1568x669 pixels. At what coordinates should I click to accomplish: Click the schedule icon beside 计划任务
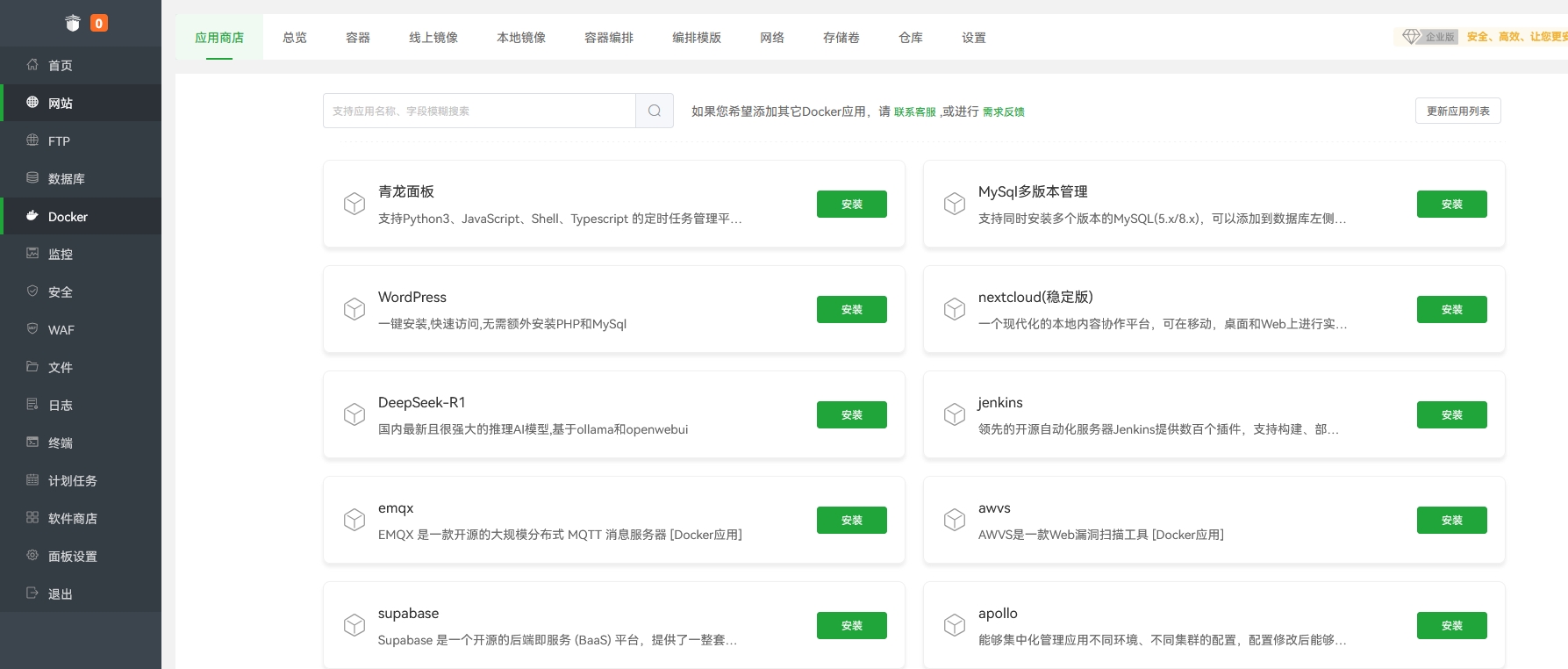pos(32,479)
